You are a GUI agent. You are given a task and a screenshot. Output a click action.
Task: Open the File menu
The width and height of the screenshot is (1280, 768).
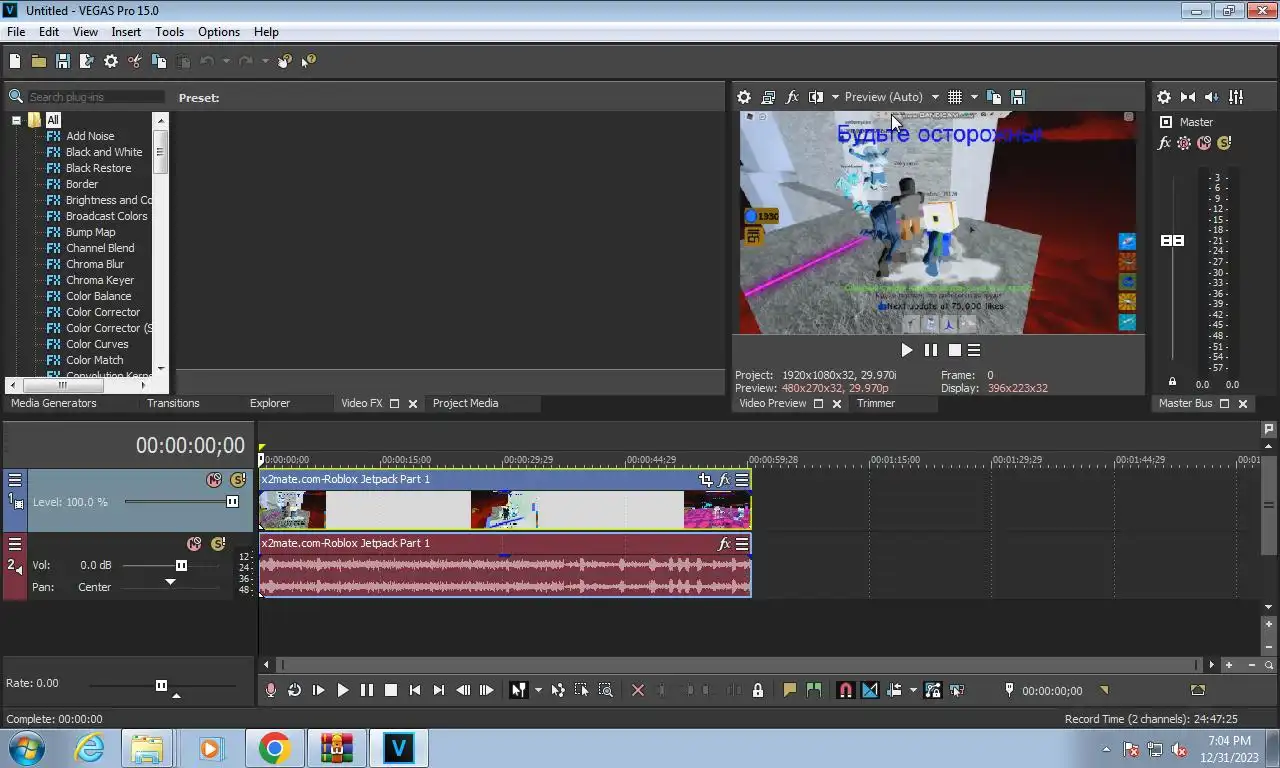click(x=16, y=32)
